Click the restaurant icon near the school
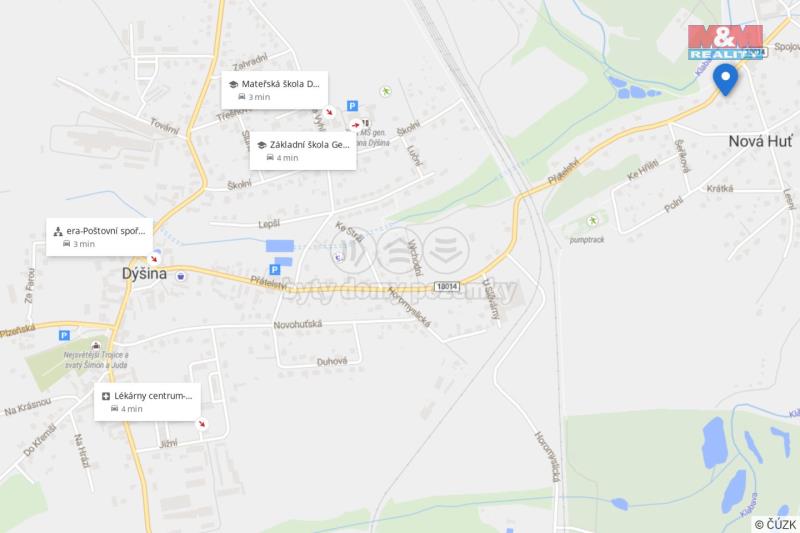Image resolution: width=800 pixels, height=533 pixels. coord(365,123)
